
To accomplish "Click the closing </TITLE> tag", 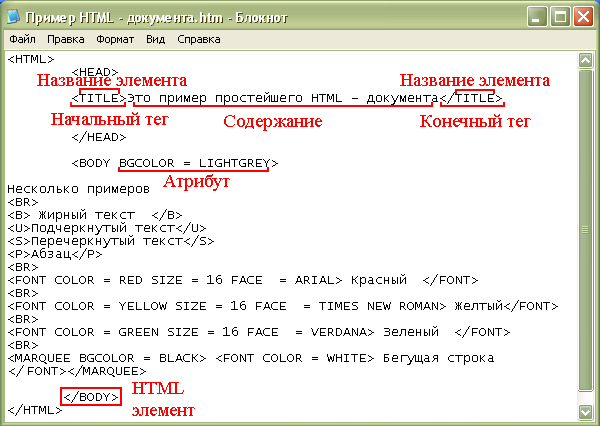I will 471,98.
